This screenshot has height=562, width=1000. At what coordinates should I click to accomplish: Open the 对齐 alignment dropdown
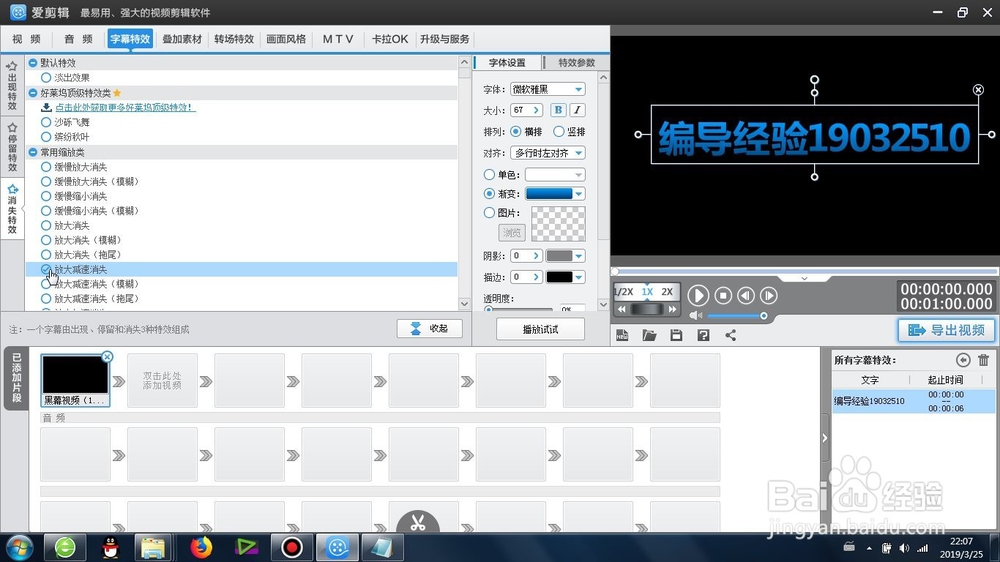548,153
